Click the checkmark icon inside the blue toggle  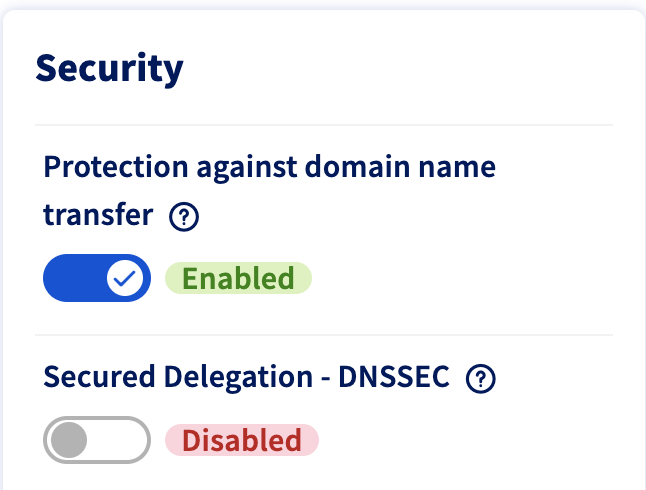(125, 278)
